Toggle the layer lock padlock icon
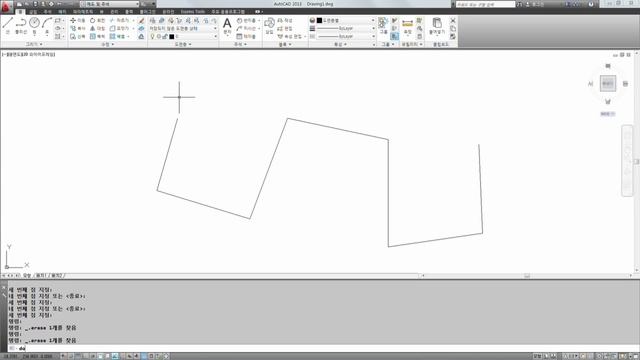 (x=165, y=36)
